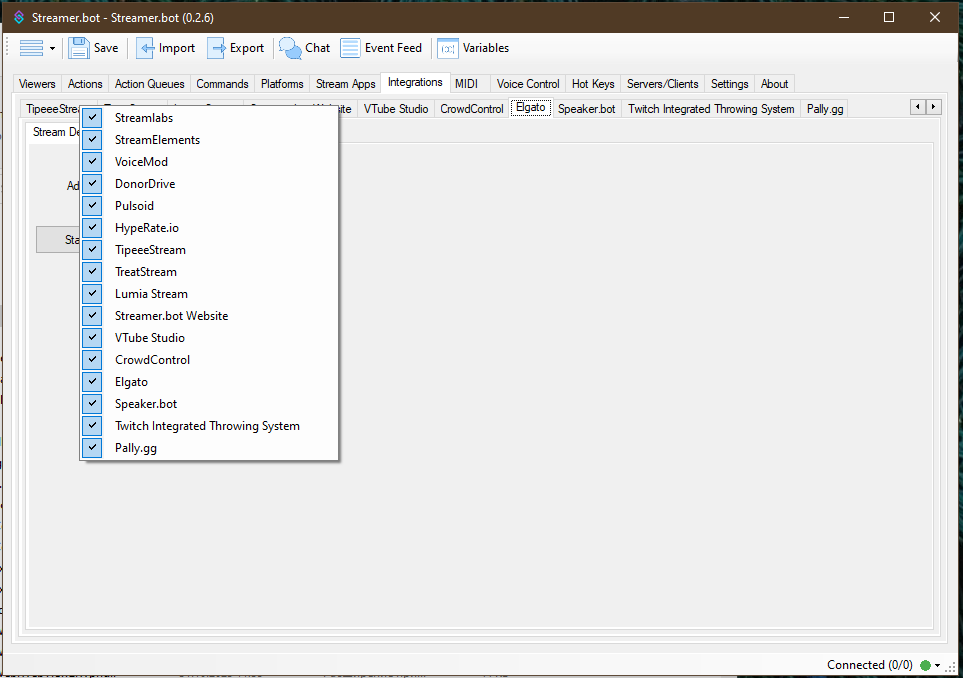Toggle the Elgato checkbox in list
The width and height of the screenshot is (963, 678).
[92, 382]
